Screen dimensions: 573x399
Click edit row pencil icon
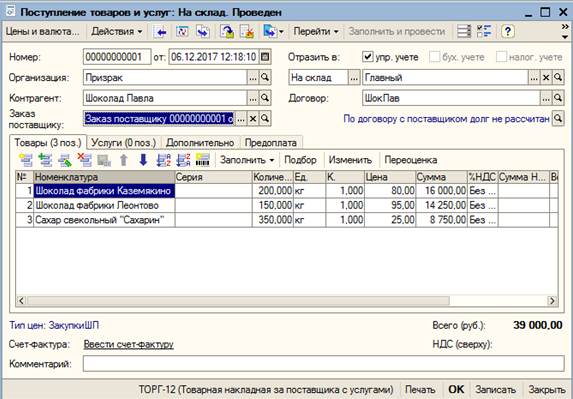(x=65, y=160)
